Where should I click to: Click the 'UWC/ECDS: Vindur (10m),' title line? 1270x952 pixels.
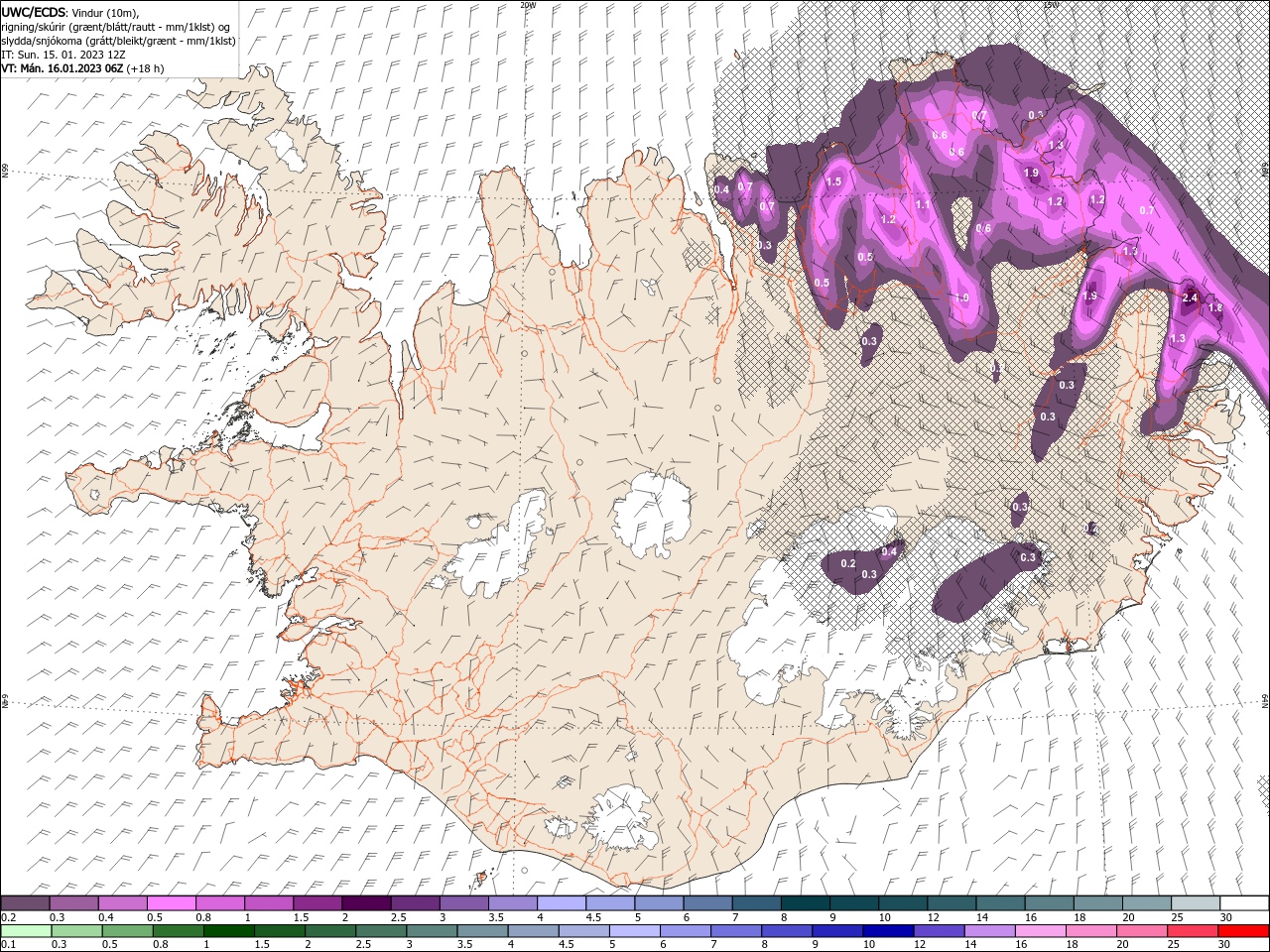click(70, 12)
